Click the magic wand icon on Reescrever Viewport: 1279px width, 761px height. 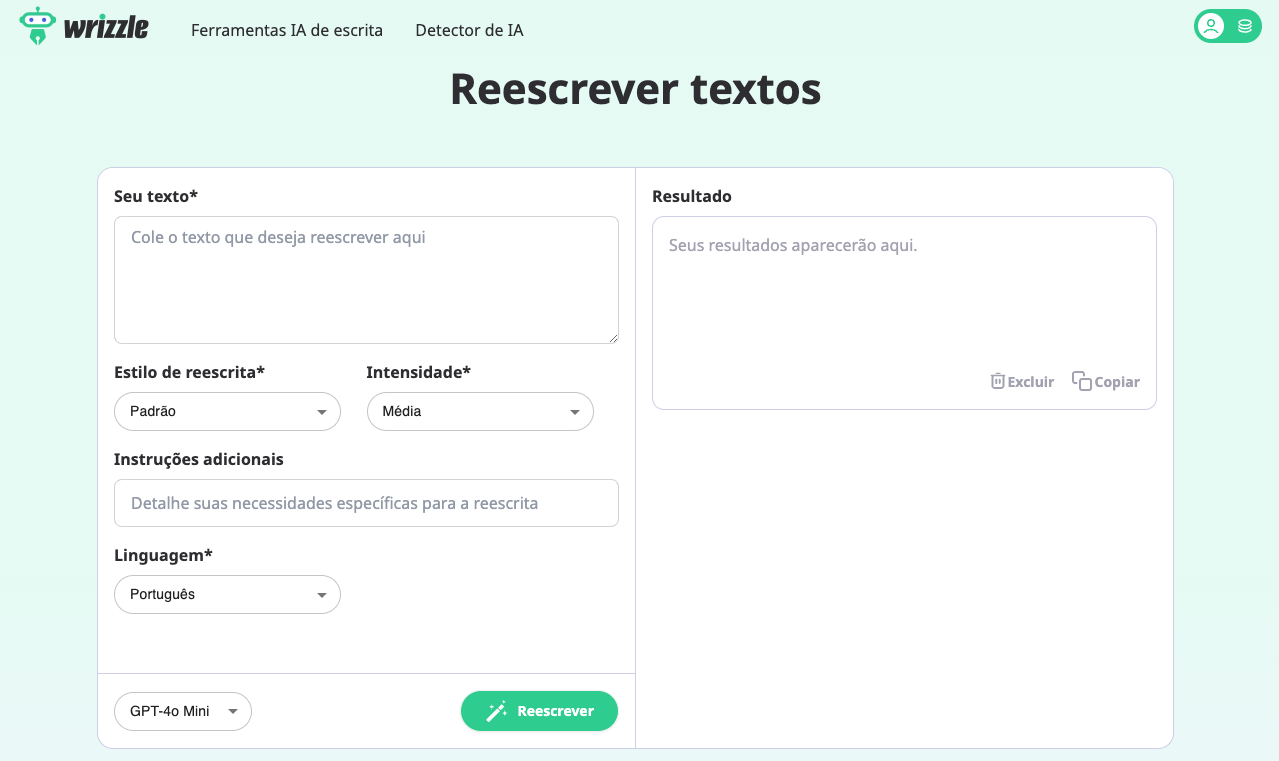(496, 711)
